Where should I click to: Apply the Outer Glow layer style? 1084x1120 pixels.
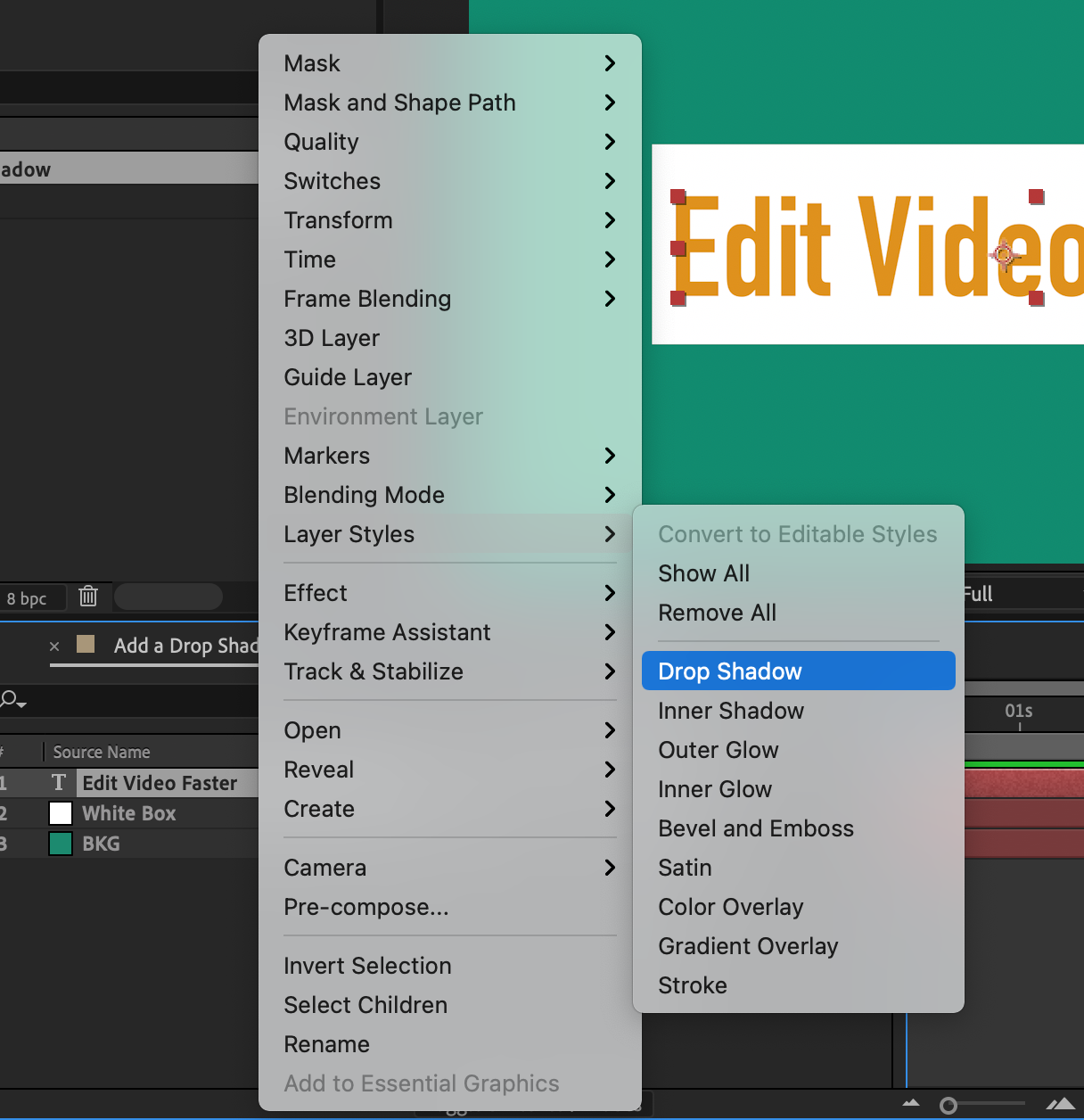(x=799, y=750)
